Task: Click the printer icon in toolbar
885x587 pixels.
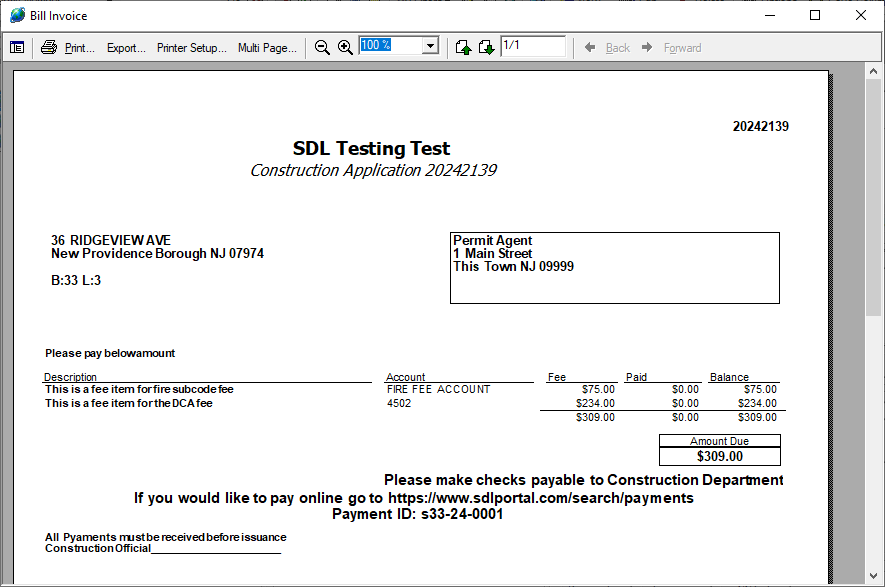Action: (x=49, y=47)
